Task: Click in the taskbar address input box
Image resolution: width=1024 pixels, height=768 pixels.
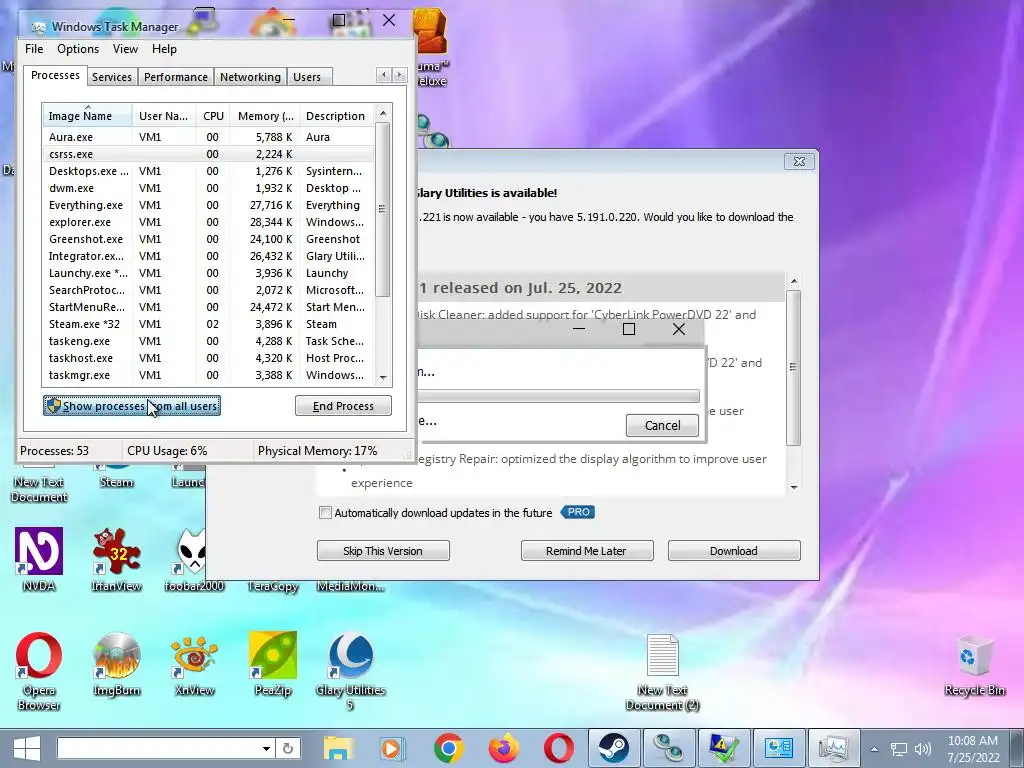Action: click(x=159, y=748)
